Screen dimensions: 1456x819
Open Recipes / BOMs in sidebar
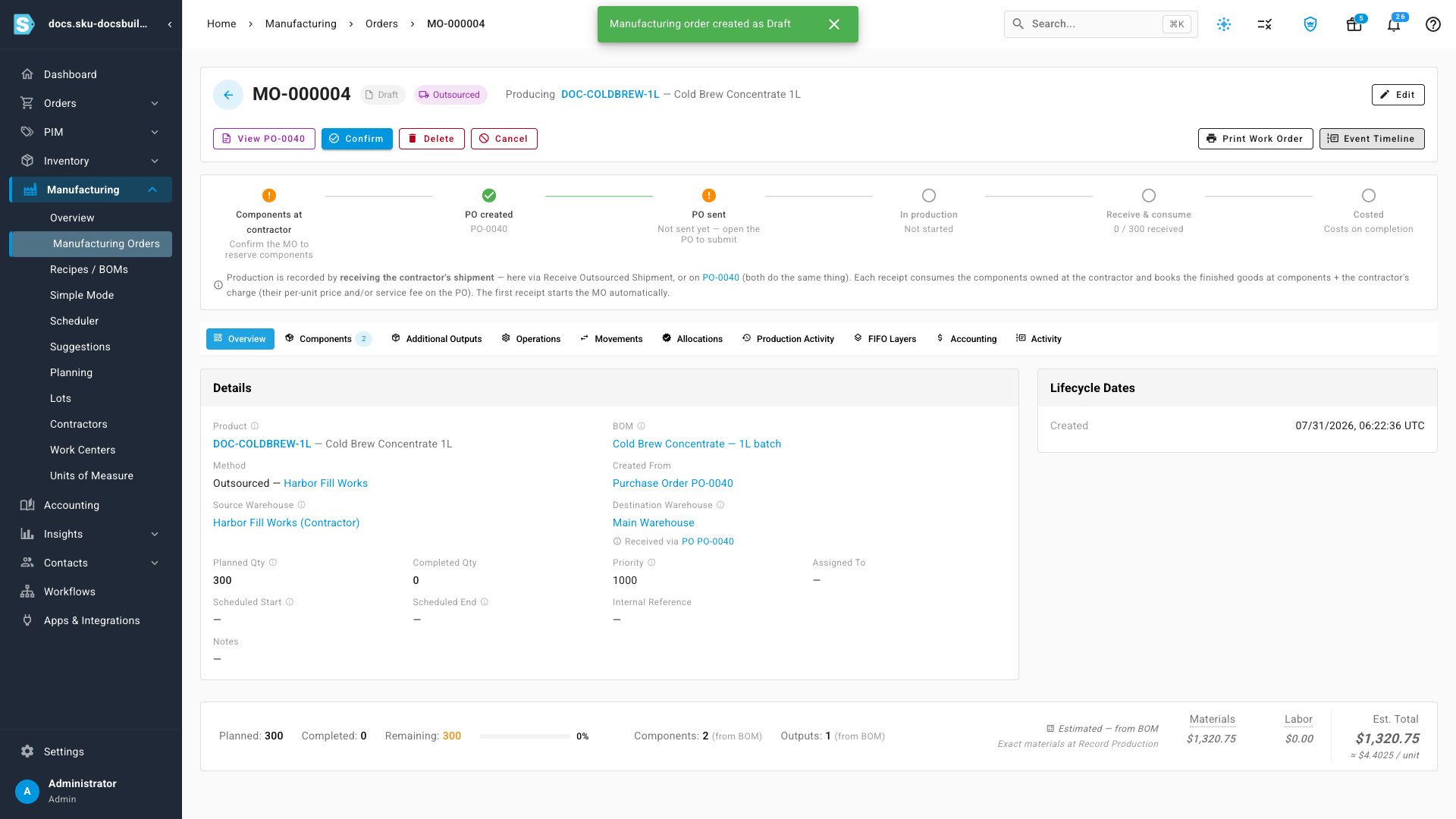89,269
